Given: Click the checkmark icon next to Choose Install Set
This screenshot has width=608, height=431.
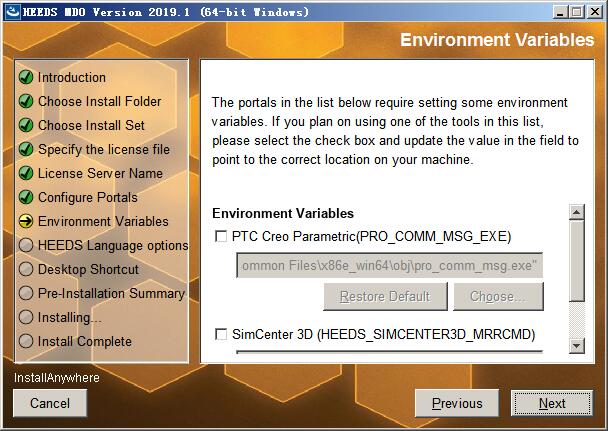Looking at the screenshot, I should pos(26,125).
